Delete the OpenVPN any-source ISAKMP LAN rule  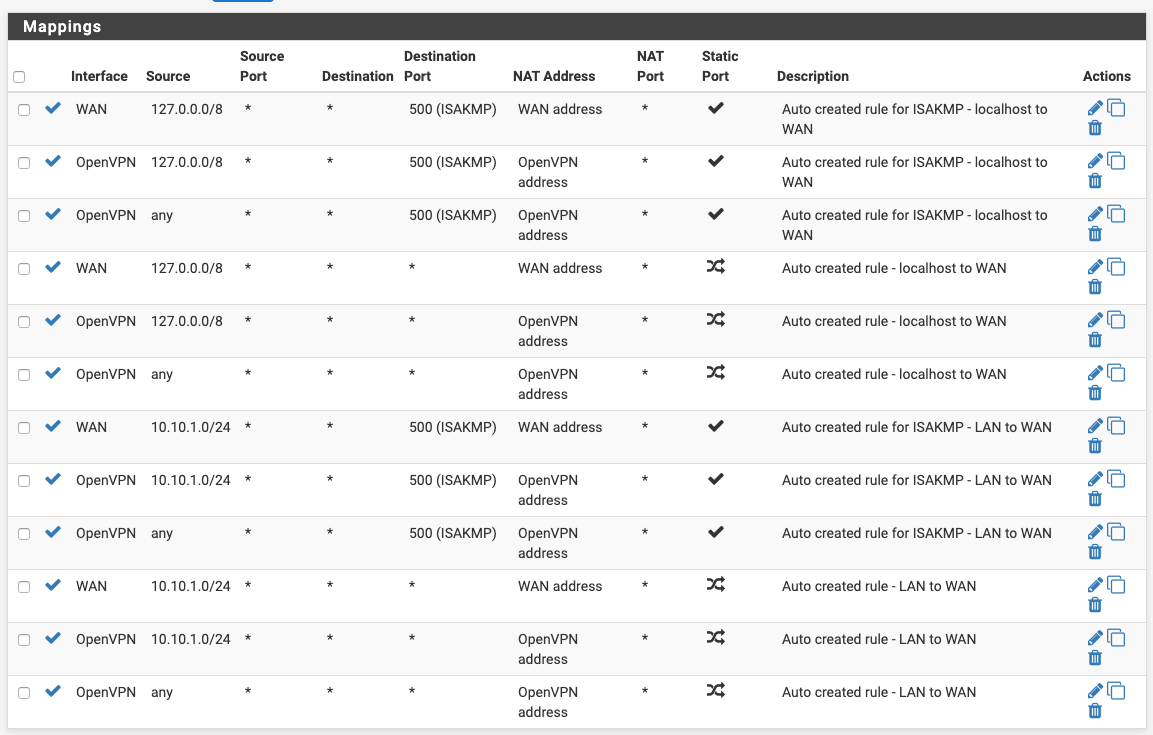[1095, 552]
